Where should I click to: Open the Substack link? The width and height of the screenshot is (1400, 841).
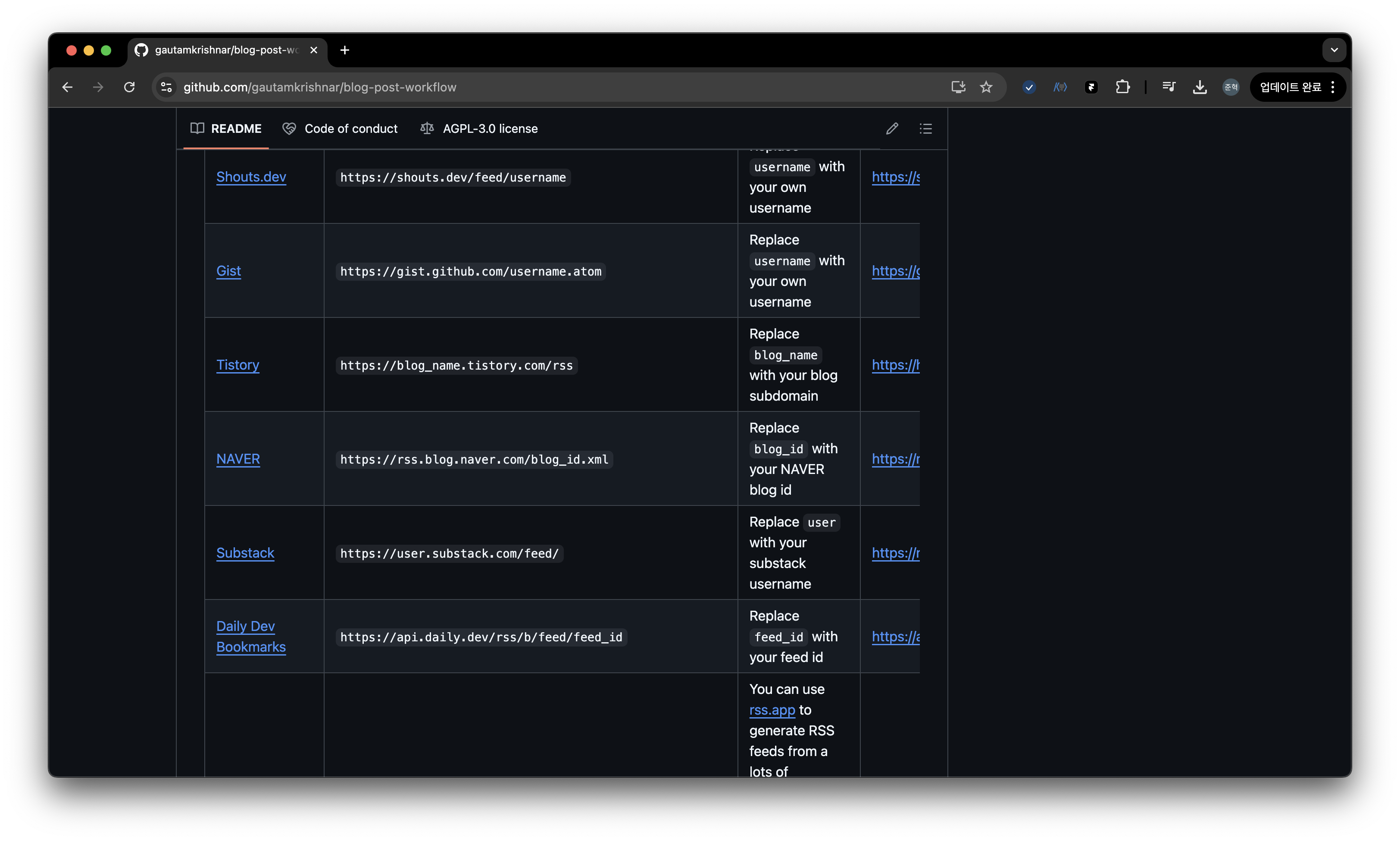coord(245,553)
